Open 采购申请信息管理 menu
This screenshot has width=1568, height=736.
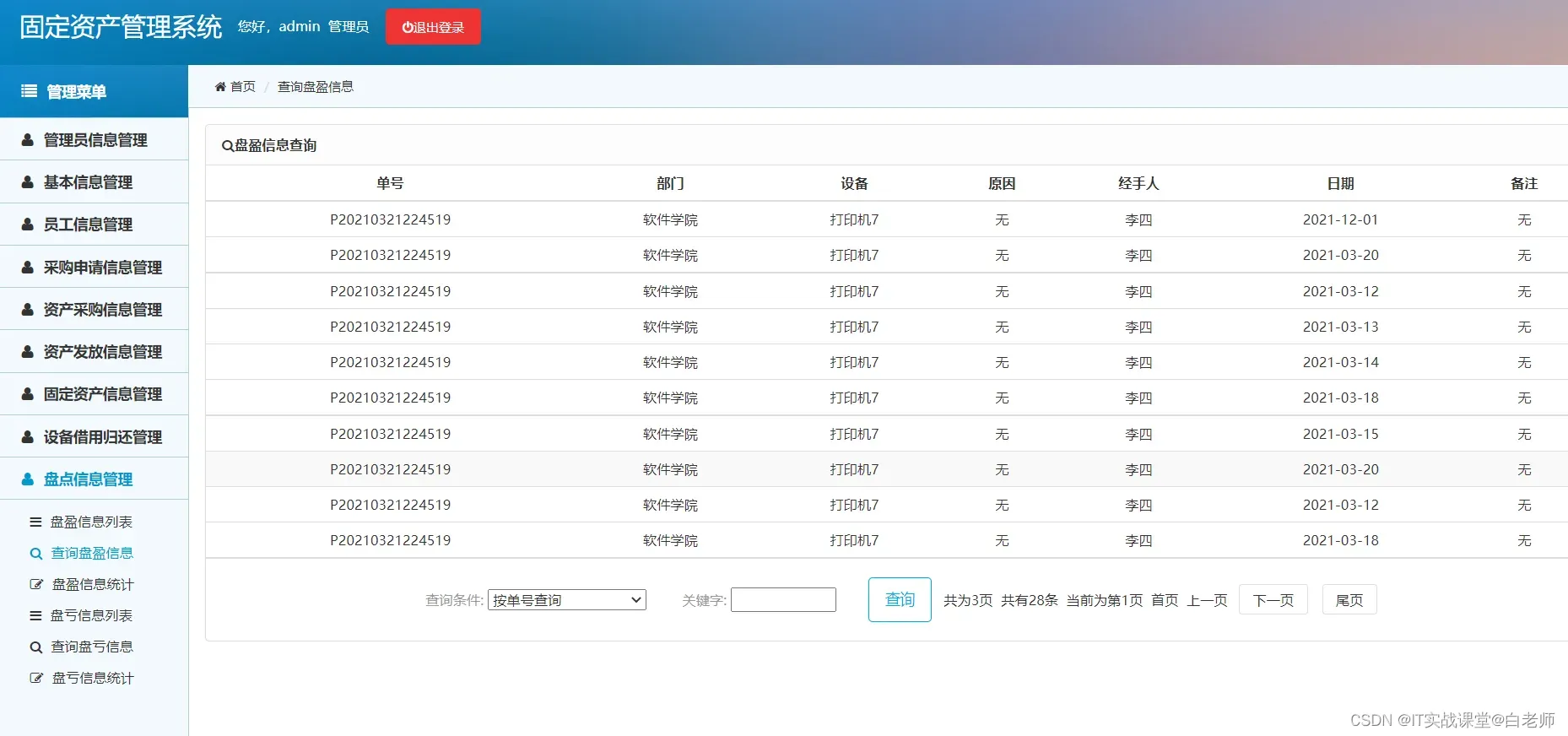pos(94,268)
